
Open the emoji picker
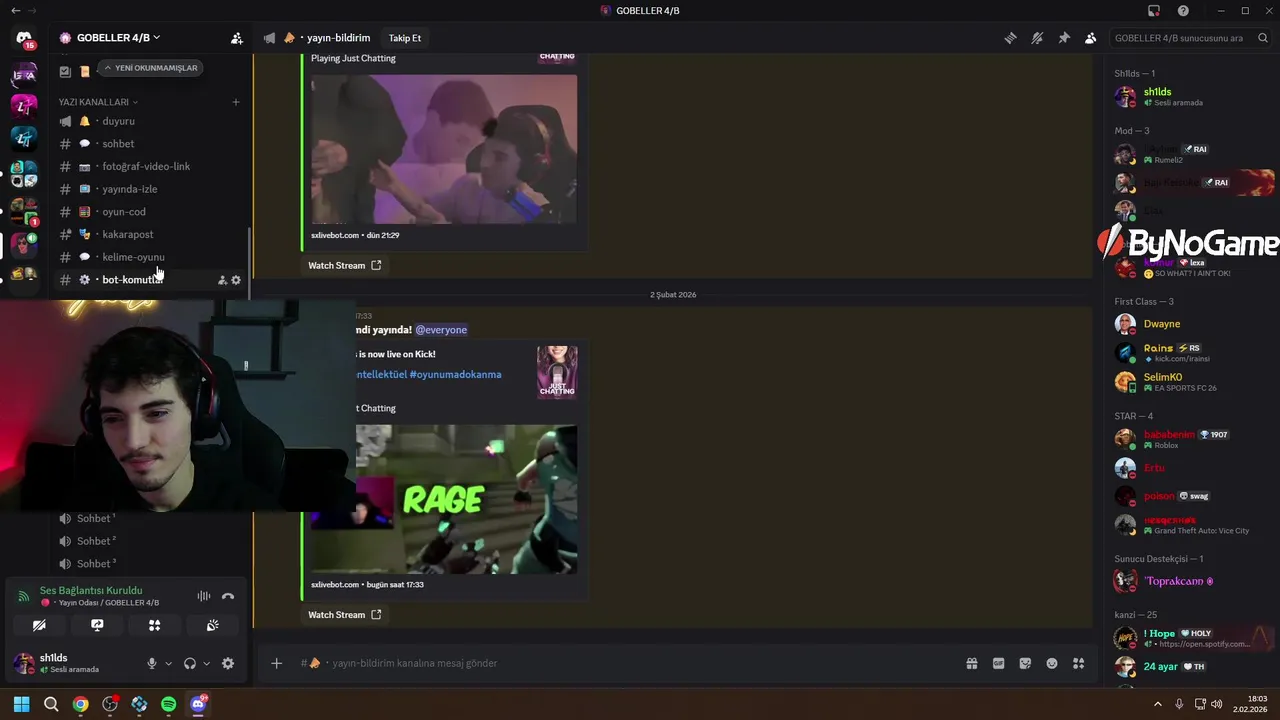coord(1052,663)
